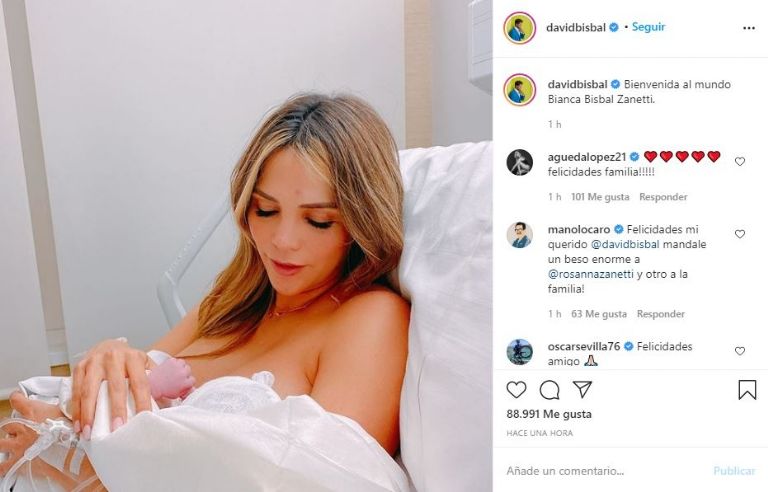Follow davidbisbal with Seguir
768x492 pixels.
pos(648,27)
